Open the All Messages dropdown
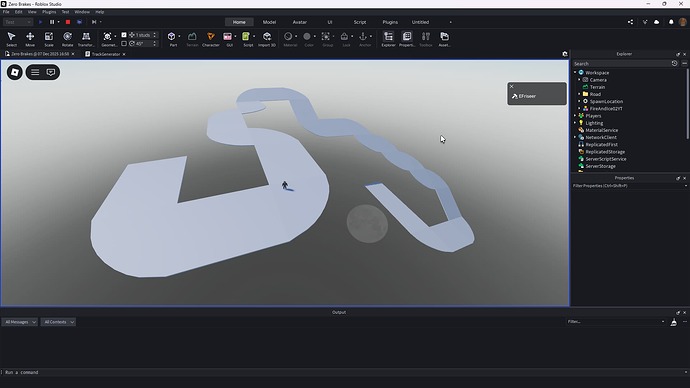 coord(20,322)
